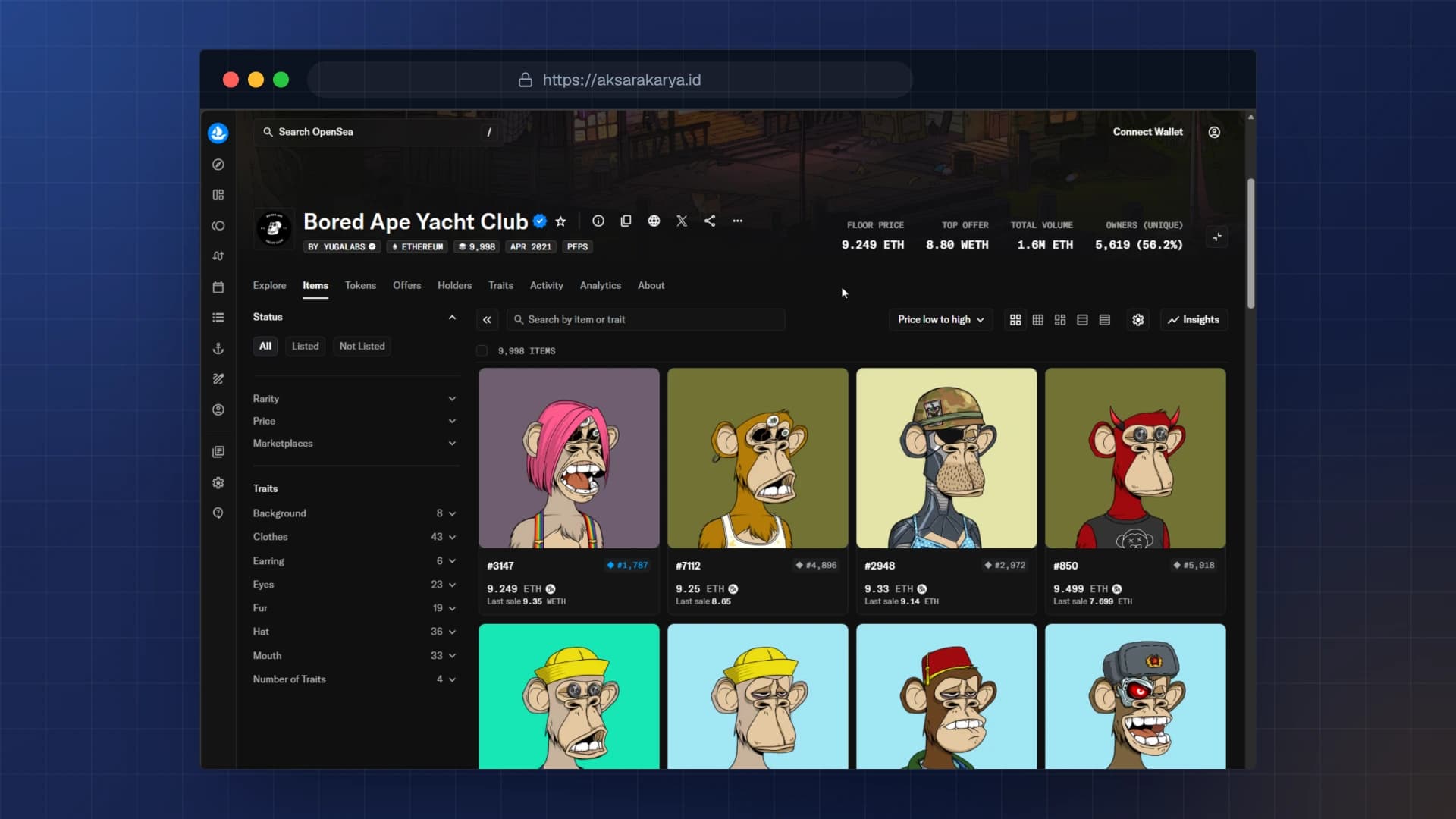
Task: Switch to compact grid view
Action: (1038, 320)
